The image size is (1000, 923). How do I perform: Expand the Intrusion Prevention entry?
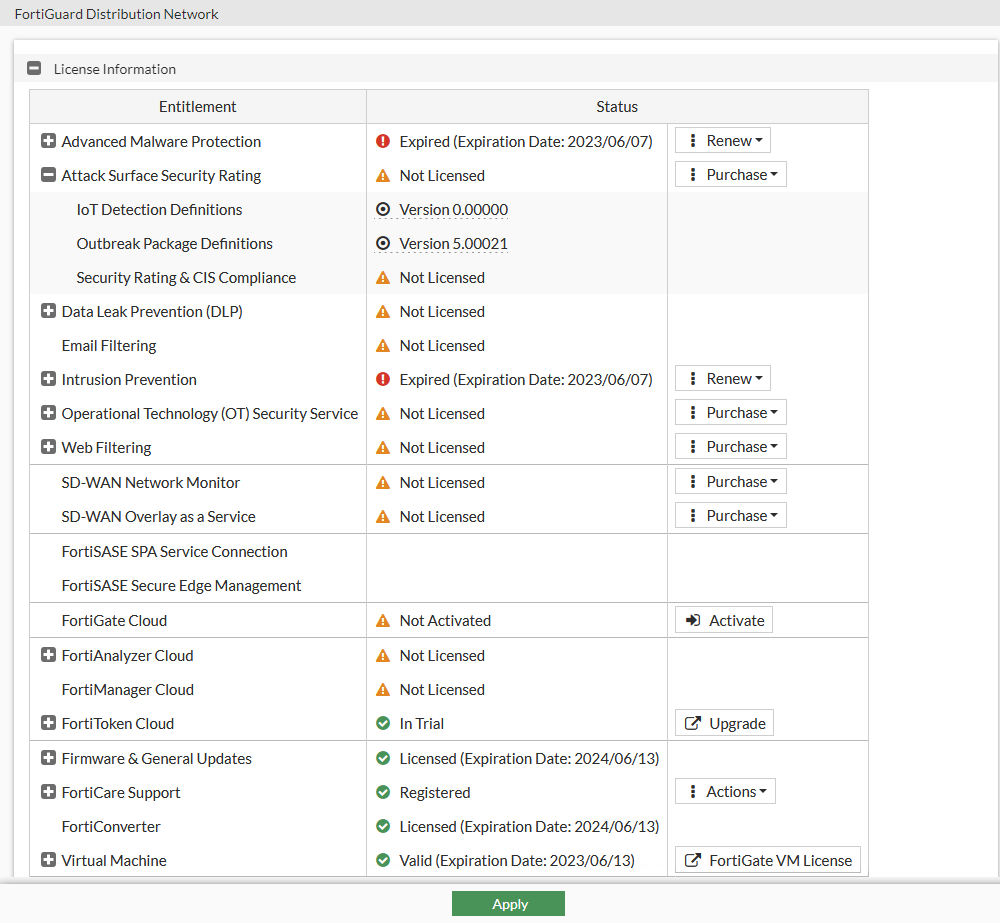tap(48, 379)
